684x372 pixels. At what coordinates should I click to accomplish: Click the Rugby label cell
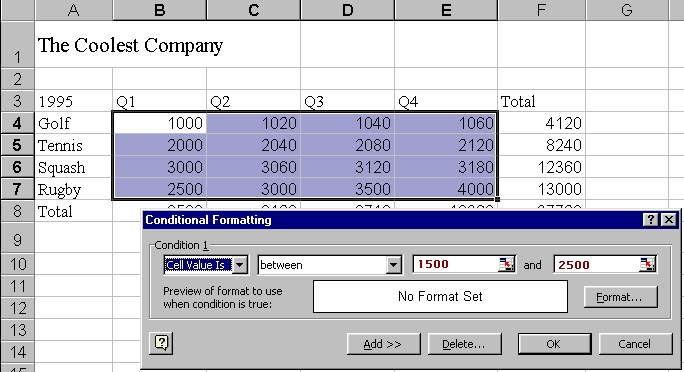73,189
